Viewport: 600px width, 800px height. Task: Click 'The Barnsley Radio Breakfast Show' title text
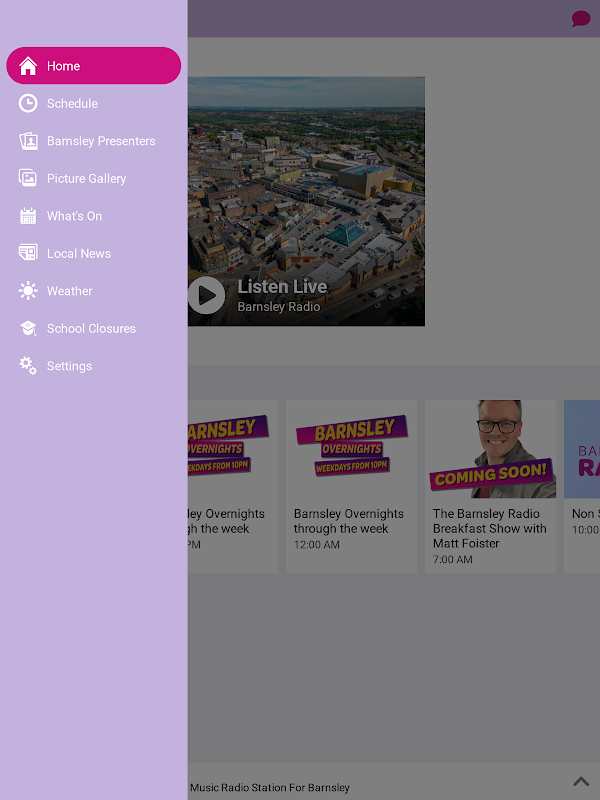click(489, 528)
